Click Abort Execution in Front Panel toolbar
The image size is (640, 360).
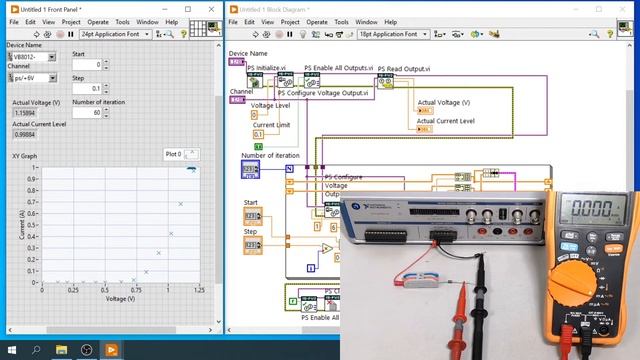pyautogui.click(x=60, y=34)
